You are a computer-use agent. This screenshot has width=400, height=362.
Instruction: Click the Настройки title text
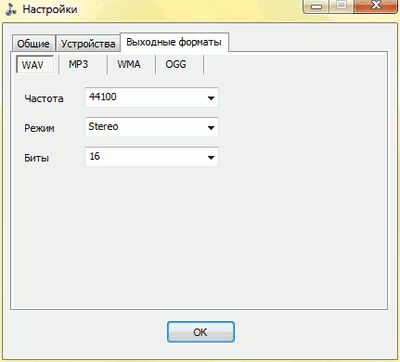coord(50,9)
